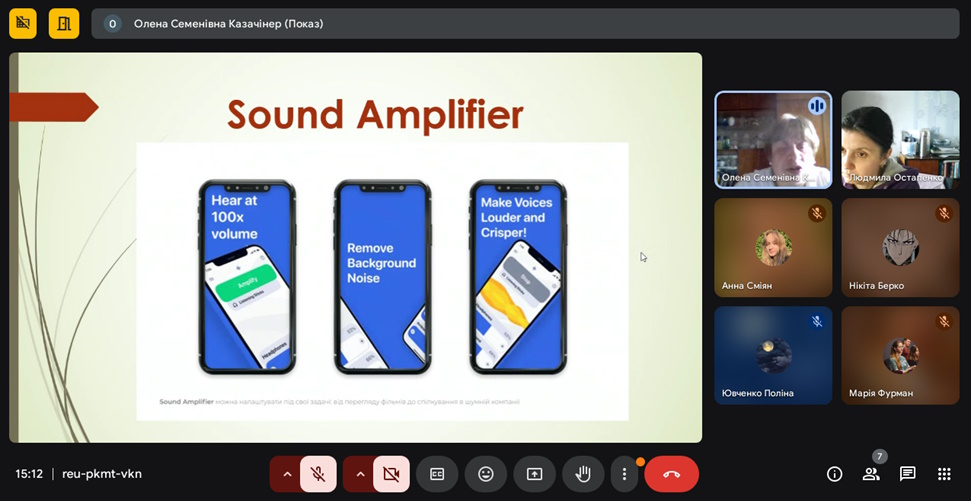
Task: Click the 'Remove Background Noise' phone image
Action: [x=383, y=277]
